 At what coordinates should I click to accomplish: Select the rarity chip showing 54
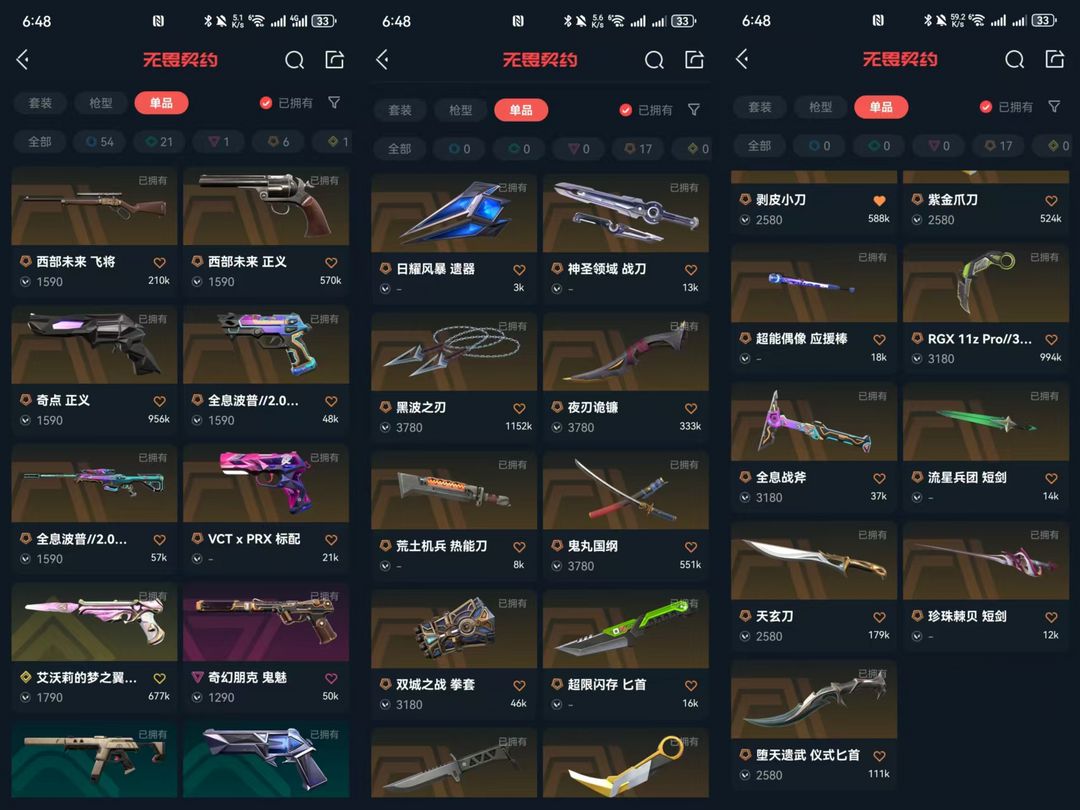point(100,141)
